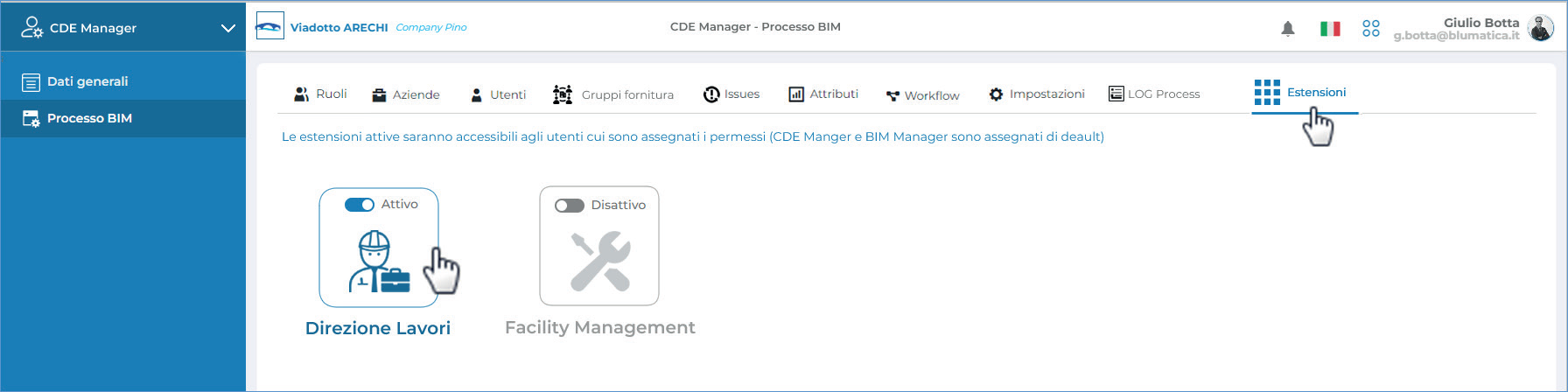Open the Italian flag language selector
This screenshot has width=1568, height=392.
point(1330,29)
